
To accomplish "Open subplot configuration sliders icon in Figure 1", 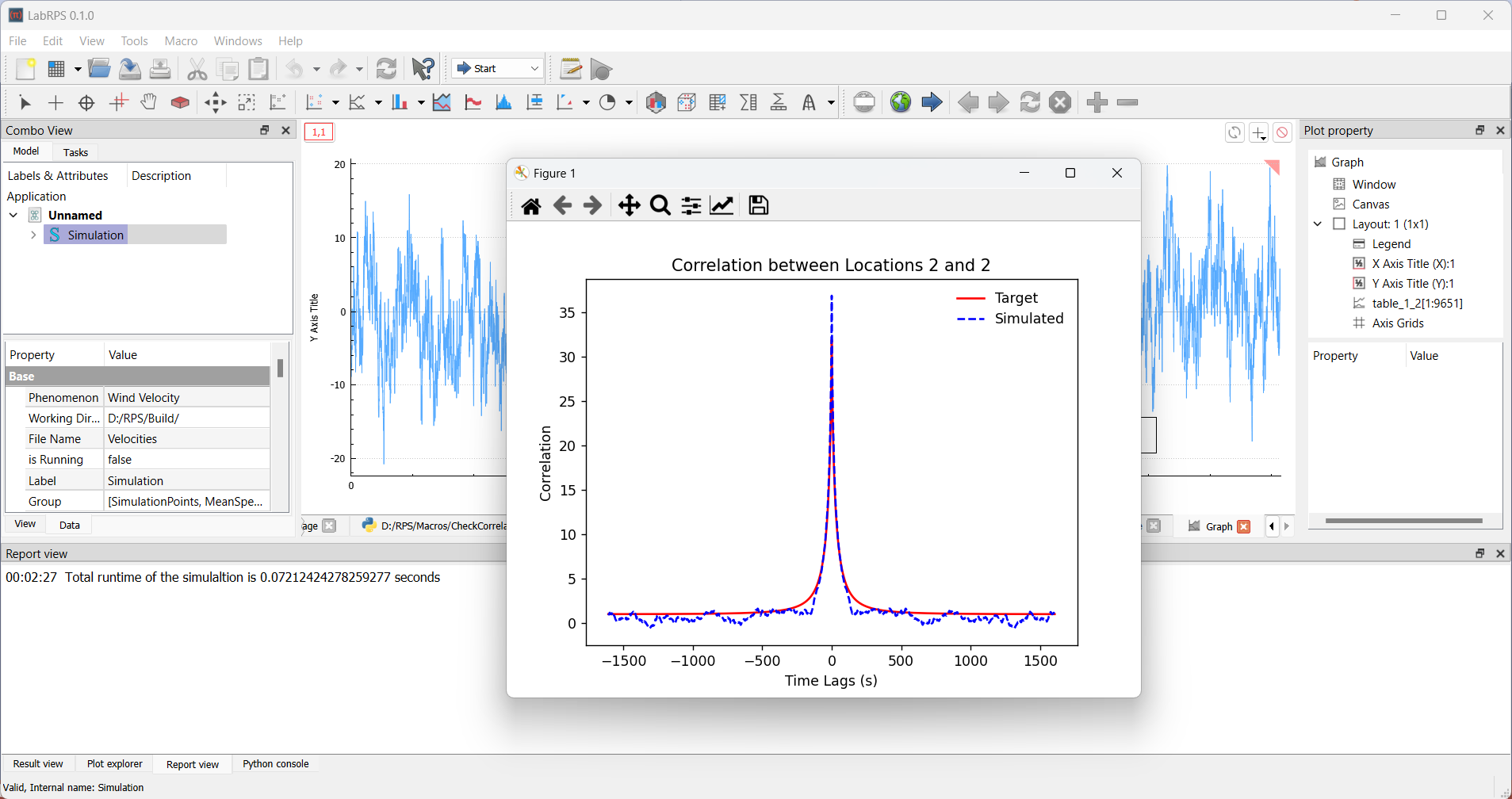I will coord(691,206).
